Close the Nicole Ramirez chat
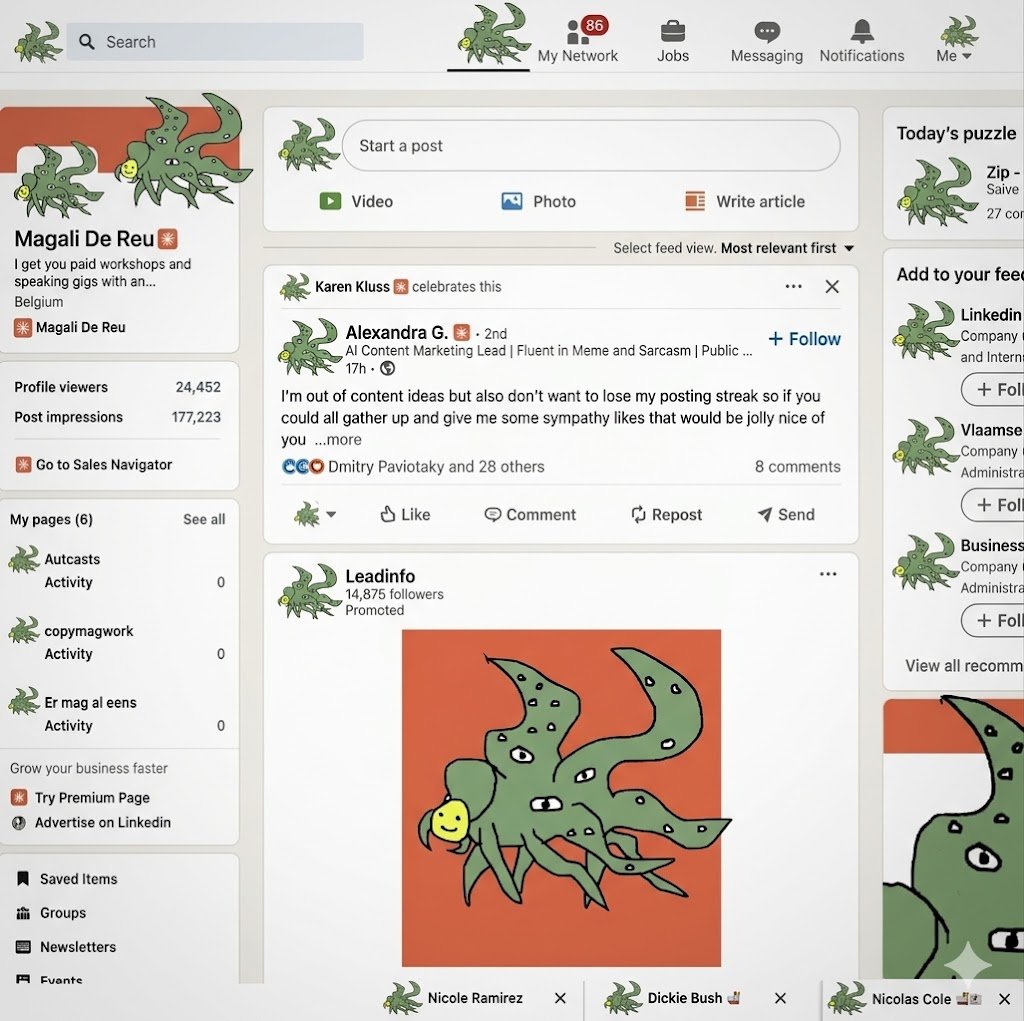 (560, 998)
